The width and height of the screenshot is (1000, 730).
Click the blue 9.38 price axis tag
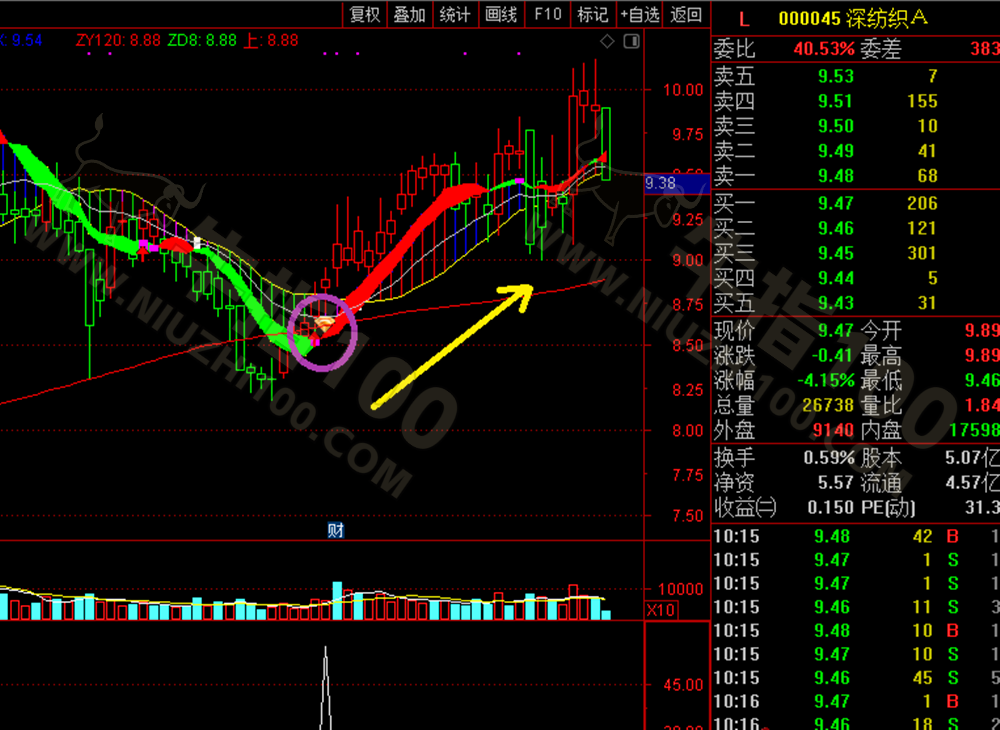tap(661, 183)
